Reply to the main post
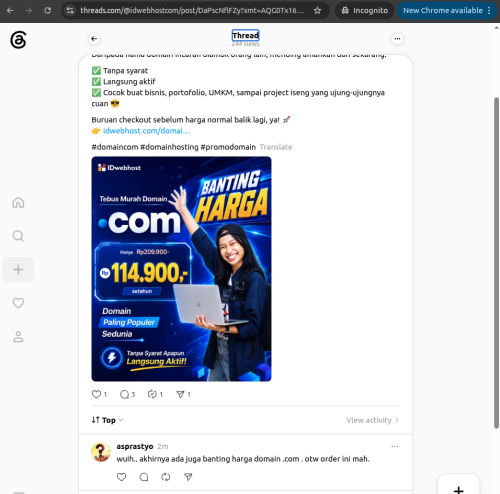 click(124, 394)
